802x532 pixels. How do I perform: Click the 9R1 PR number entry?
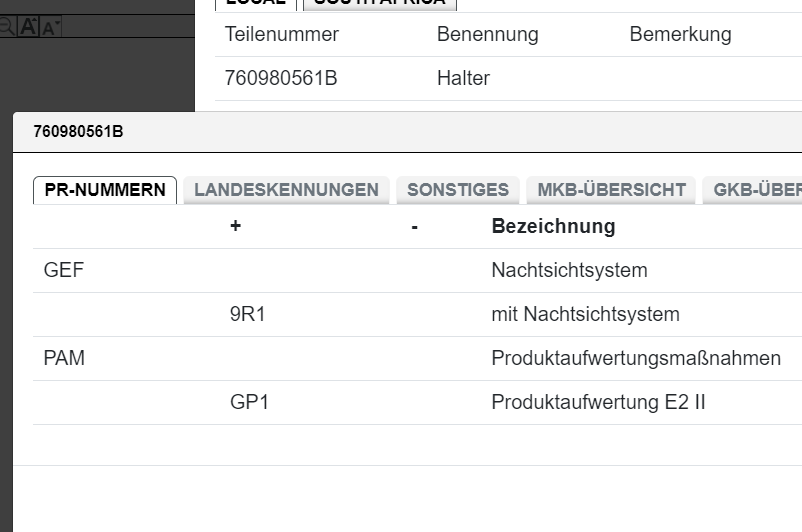coord(248,315)
